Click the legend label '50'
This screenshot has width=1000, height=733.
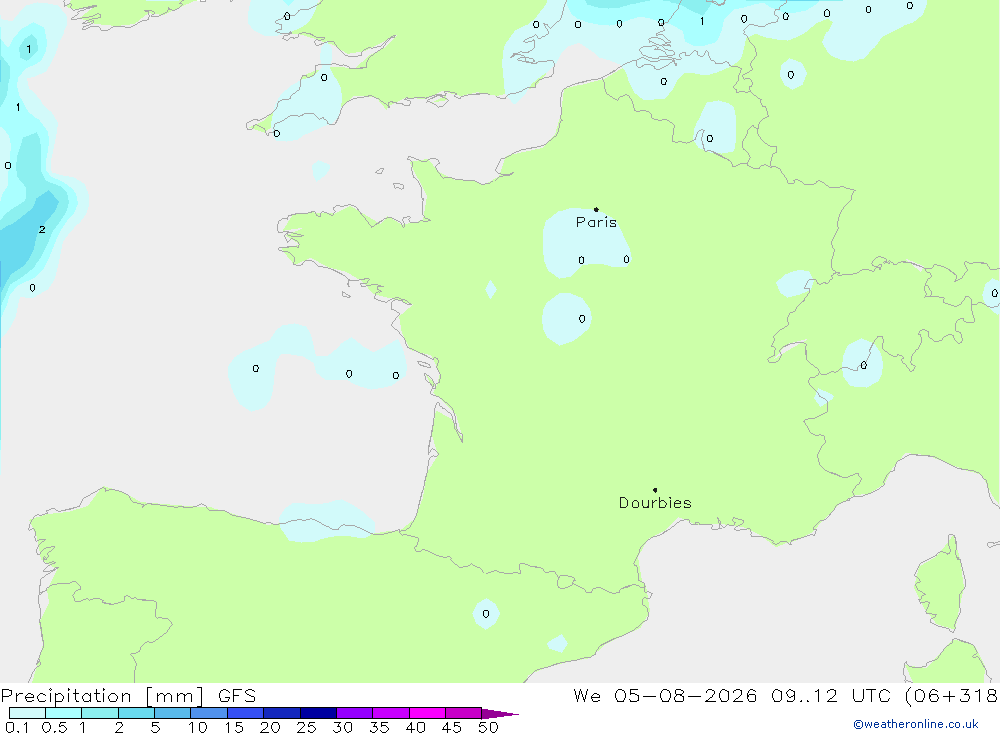pos(489,727)
